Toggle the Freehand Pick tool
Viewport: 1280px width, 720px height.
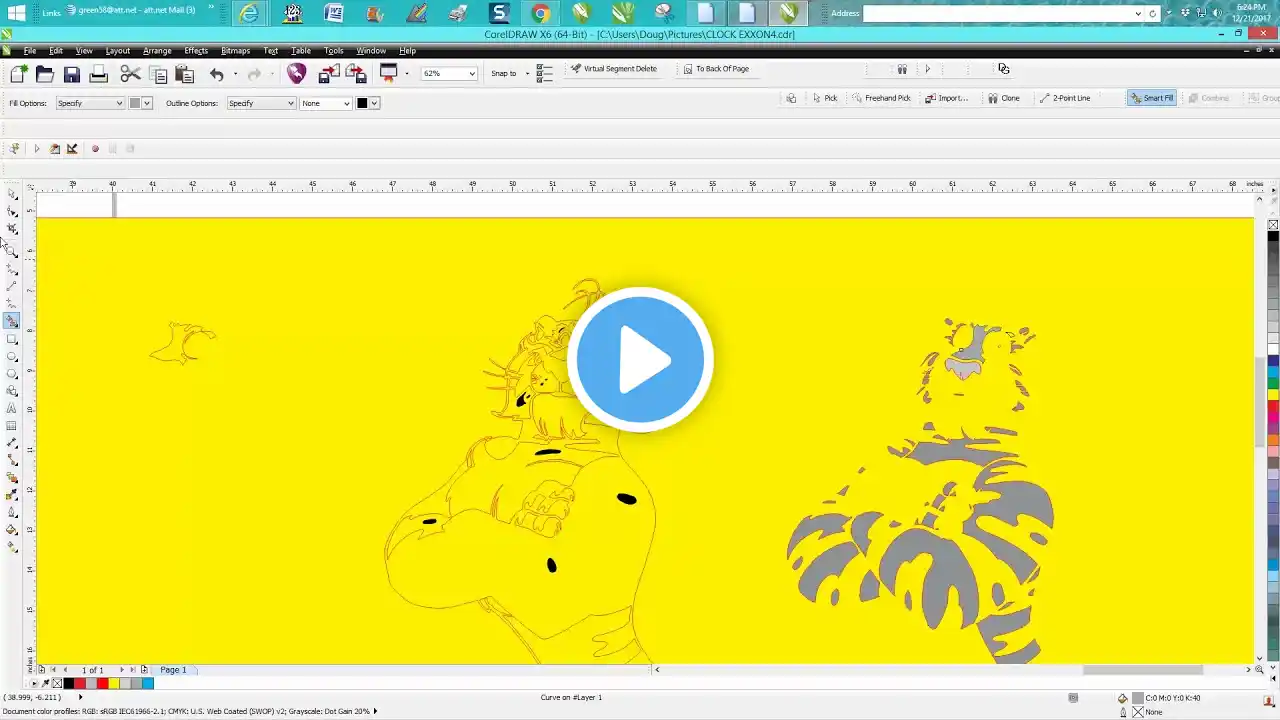click(881, 98)
